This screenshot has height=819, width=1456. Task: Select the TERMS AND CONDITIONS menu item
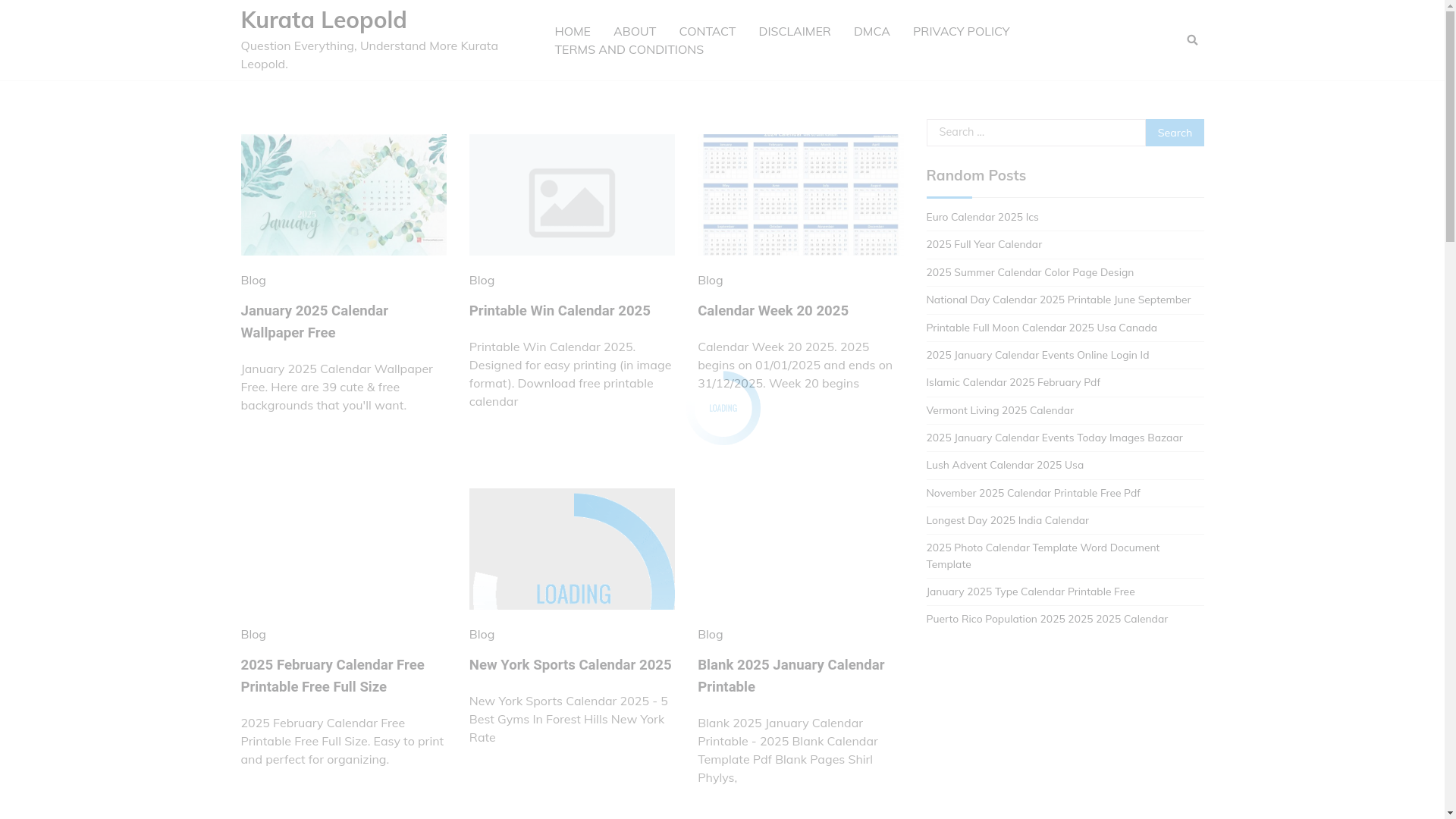(629, 49)
